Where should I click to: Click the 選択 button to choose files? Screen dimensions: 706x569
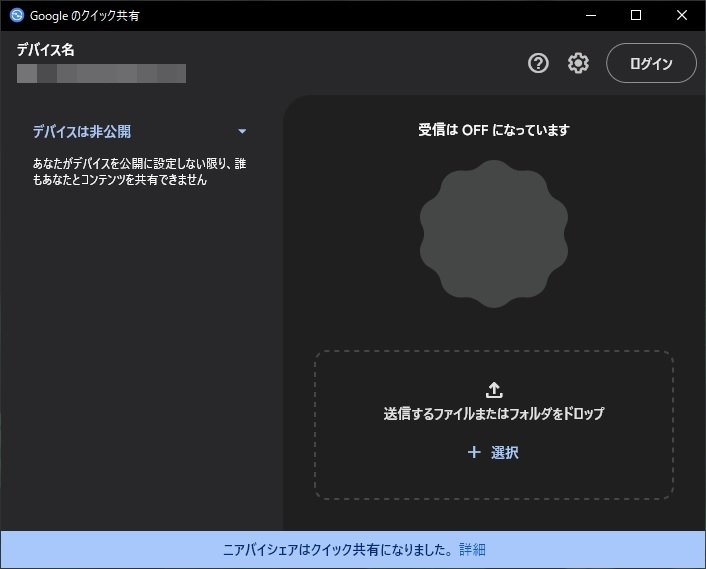tap(493, 452)
